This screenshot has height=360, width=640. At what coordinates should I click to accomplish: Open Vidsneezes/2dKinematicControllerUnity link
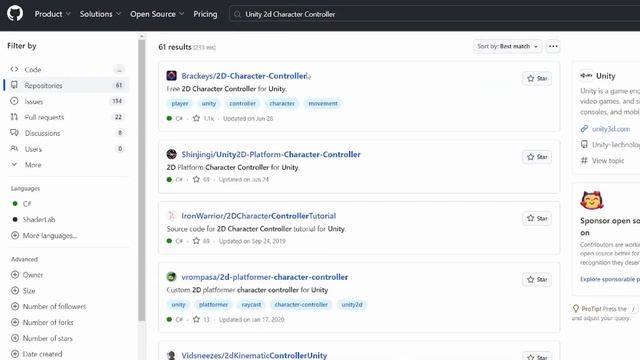(254, 356)
